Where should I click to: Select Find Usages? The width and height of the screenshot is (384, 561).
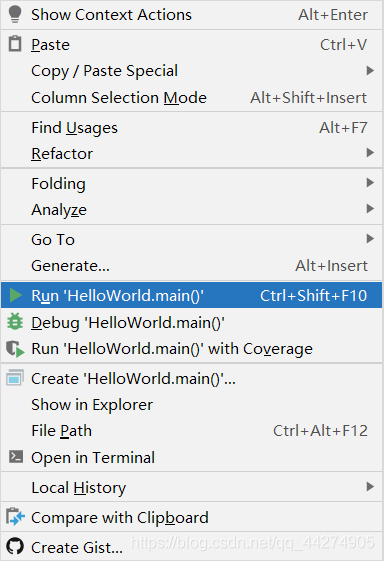pos(192,128)
